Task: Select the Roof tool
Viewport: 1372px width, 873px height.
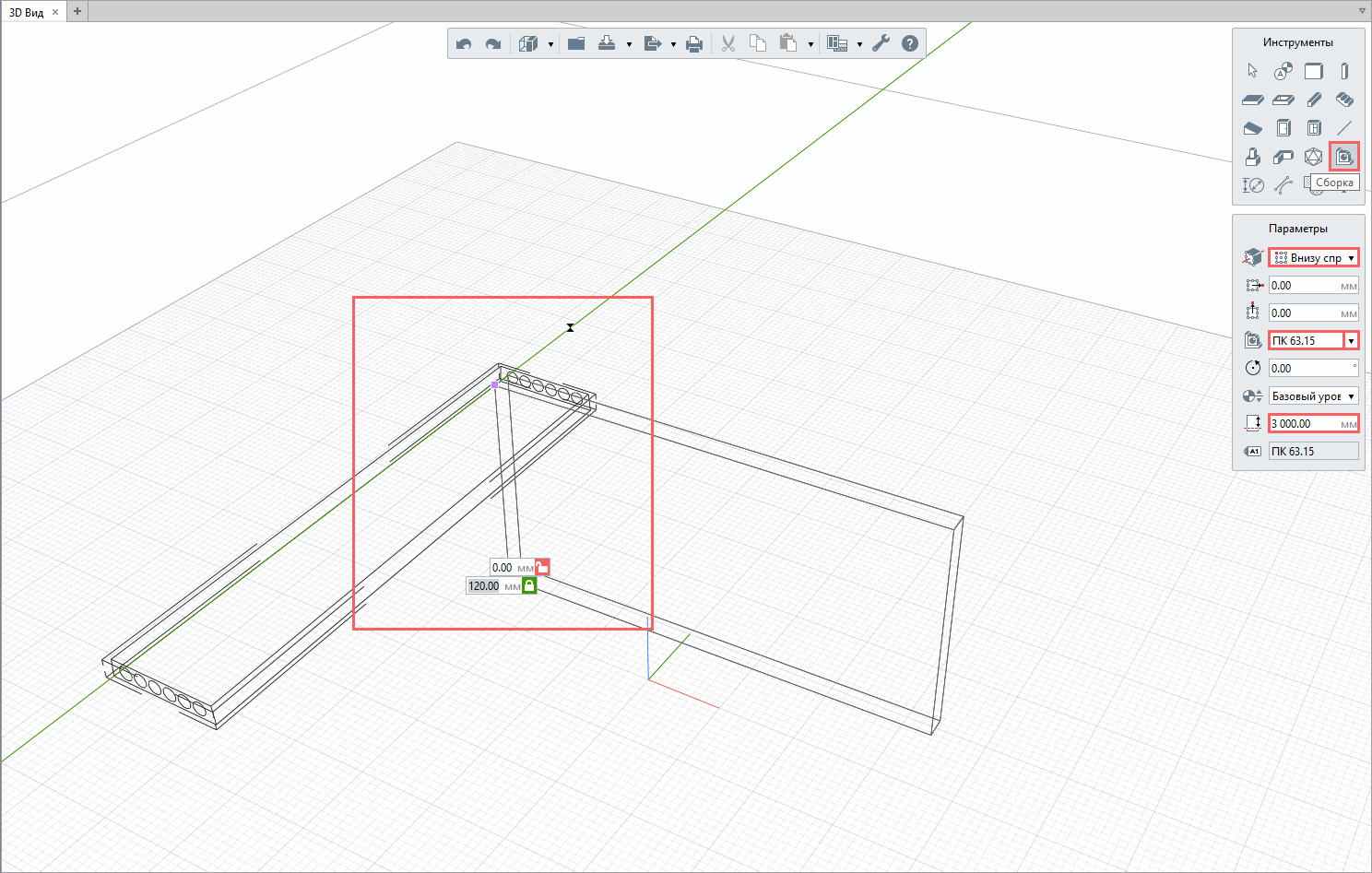Action: coord(1252,128)
